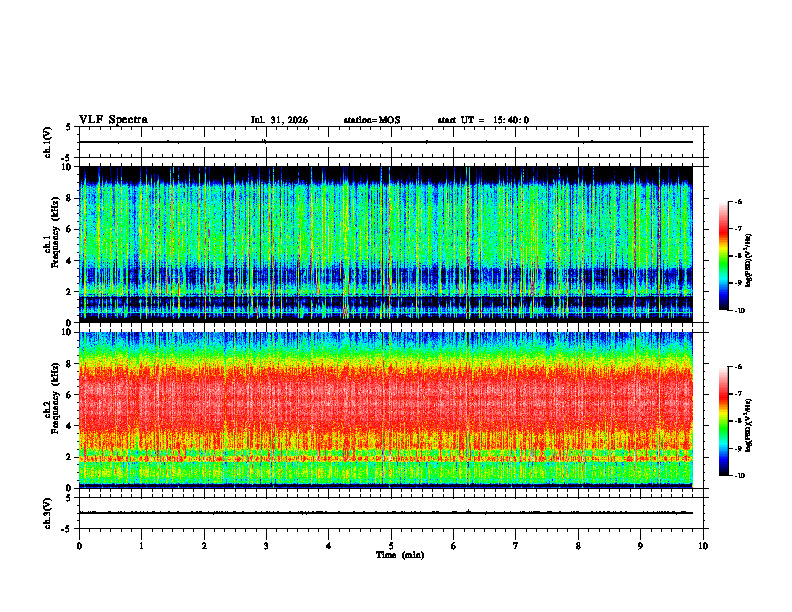Screen dimensions: 792x612
Task: Click the 3 minute tick label
Action: [266, 546]
